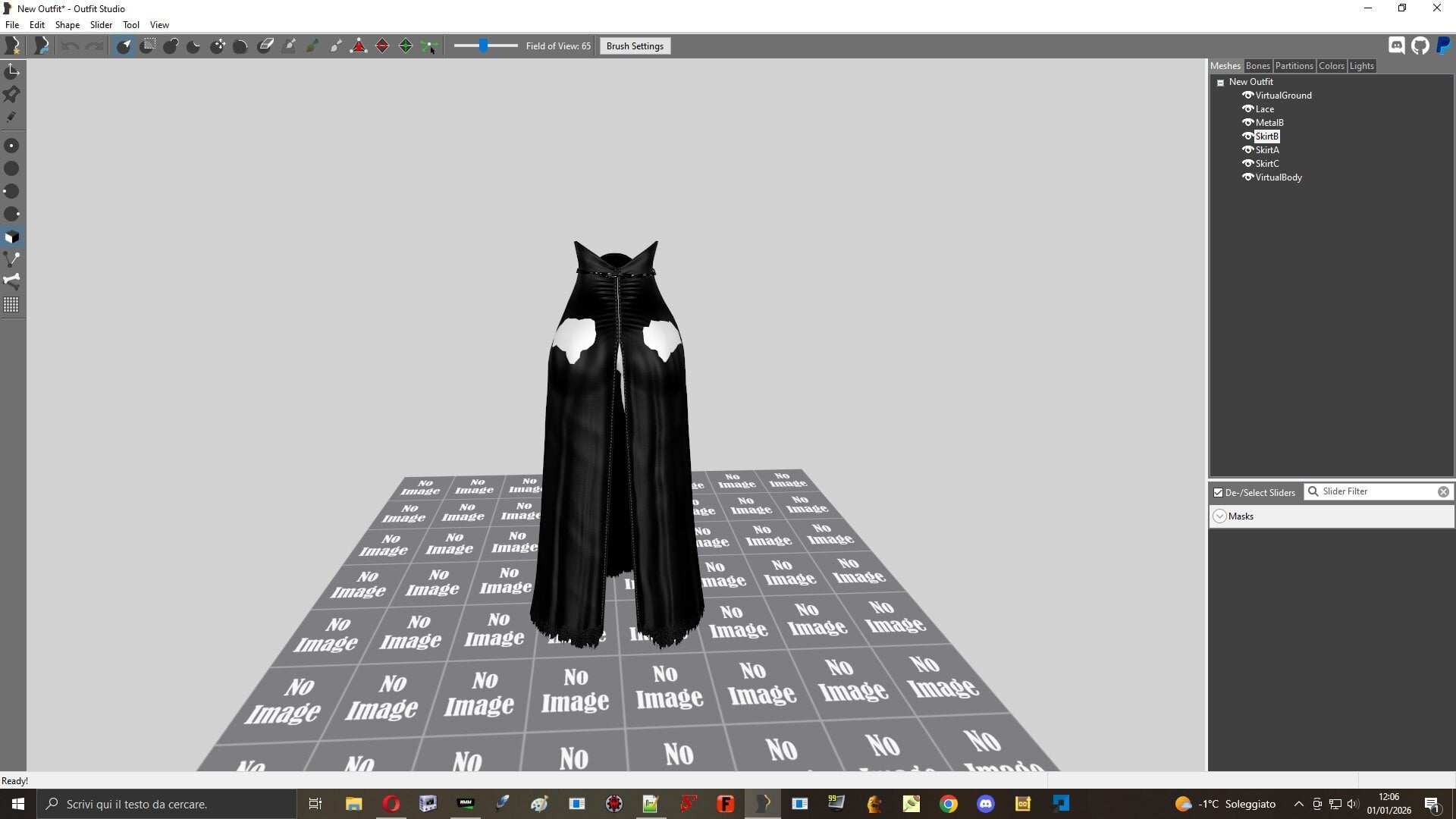Viewport: 1456px width, 819px height.
Task: Adjust the Field of View slider
Action: click(x=485, y=46)
